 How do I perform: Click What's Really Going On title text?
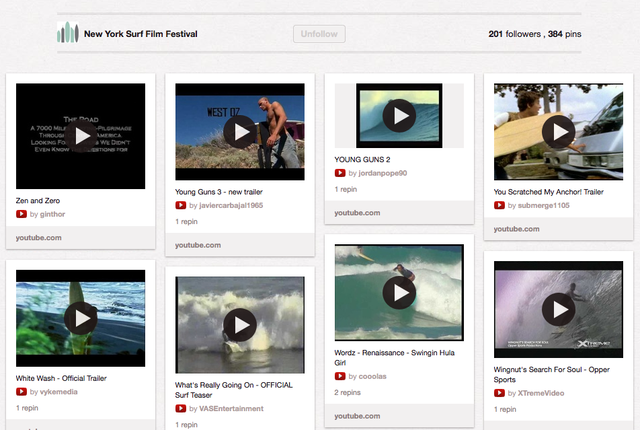(234, 390)
